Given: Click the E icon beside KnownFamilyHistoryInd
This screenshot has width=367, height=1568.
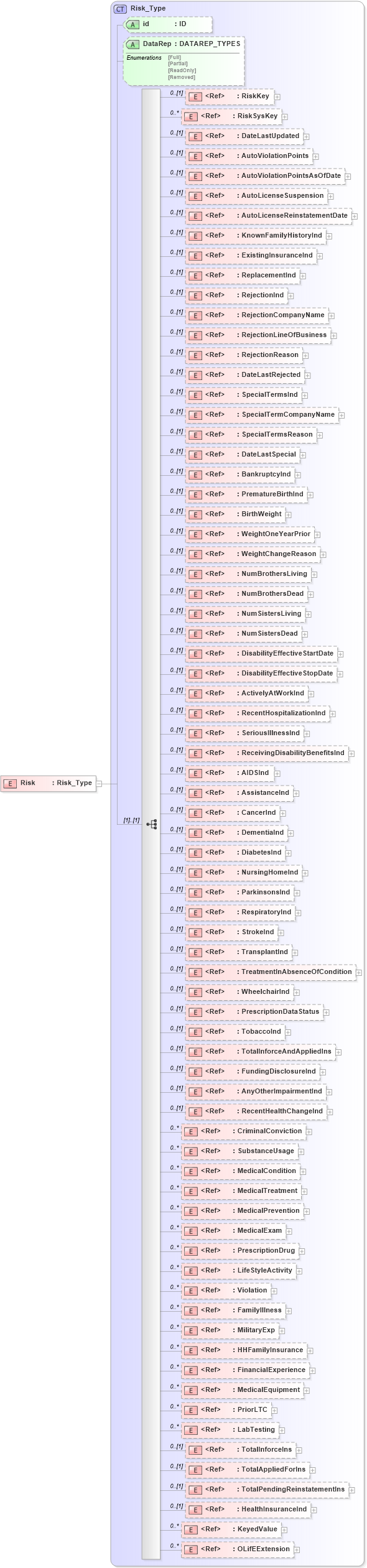Looking at the screenshot, I should tap(195, 236).
